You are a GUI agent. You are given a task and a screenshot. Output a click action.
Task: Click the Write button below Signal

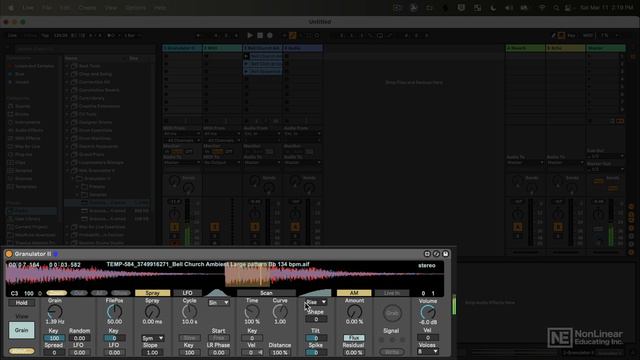[x=392, y=351]
